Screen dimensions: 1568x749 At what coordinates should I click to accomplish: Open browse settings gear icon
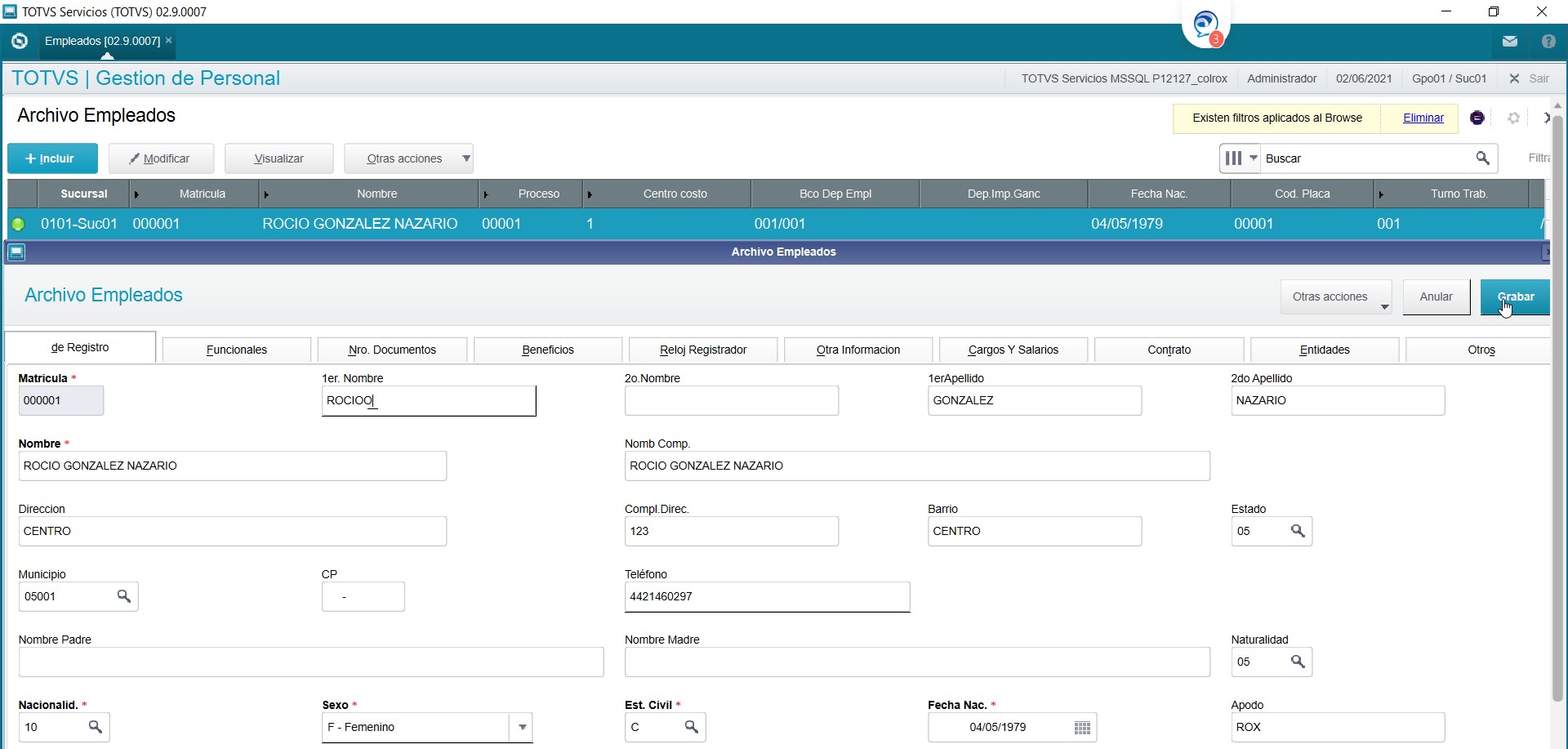pyautogui.click(x=1513, y=118)
